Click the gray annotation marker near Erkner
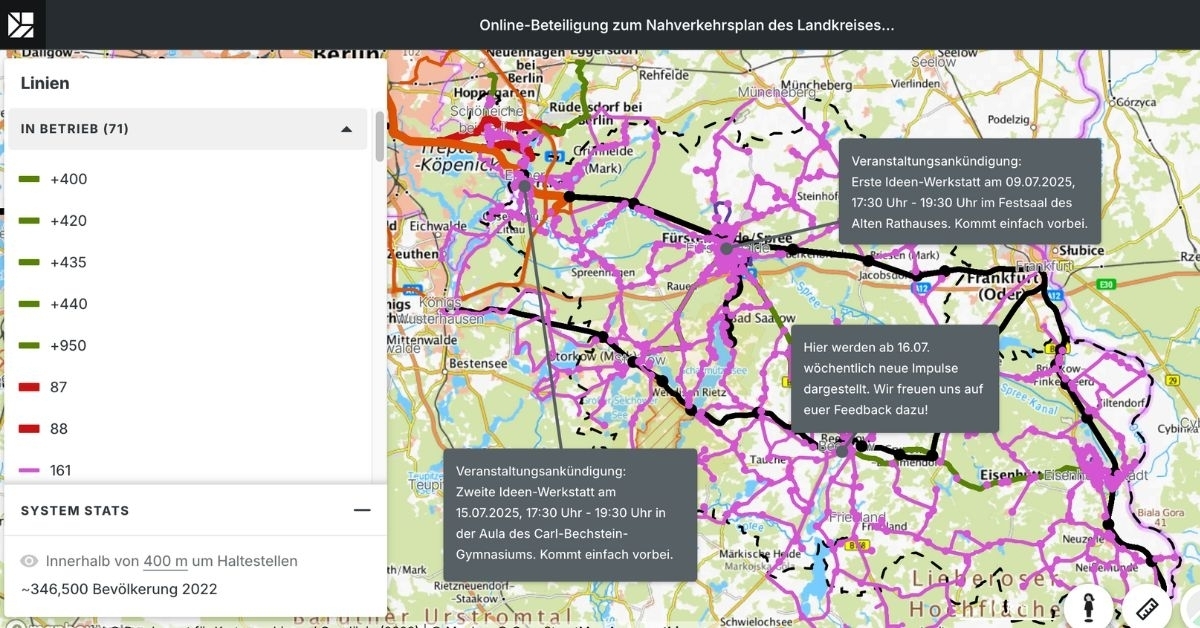The image size is (1200, 628). click(524, 186)
